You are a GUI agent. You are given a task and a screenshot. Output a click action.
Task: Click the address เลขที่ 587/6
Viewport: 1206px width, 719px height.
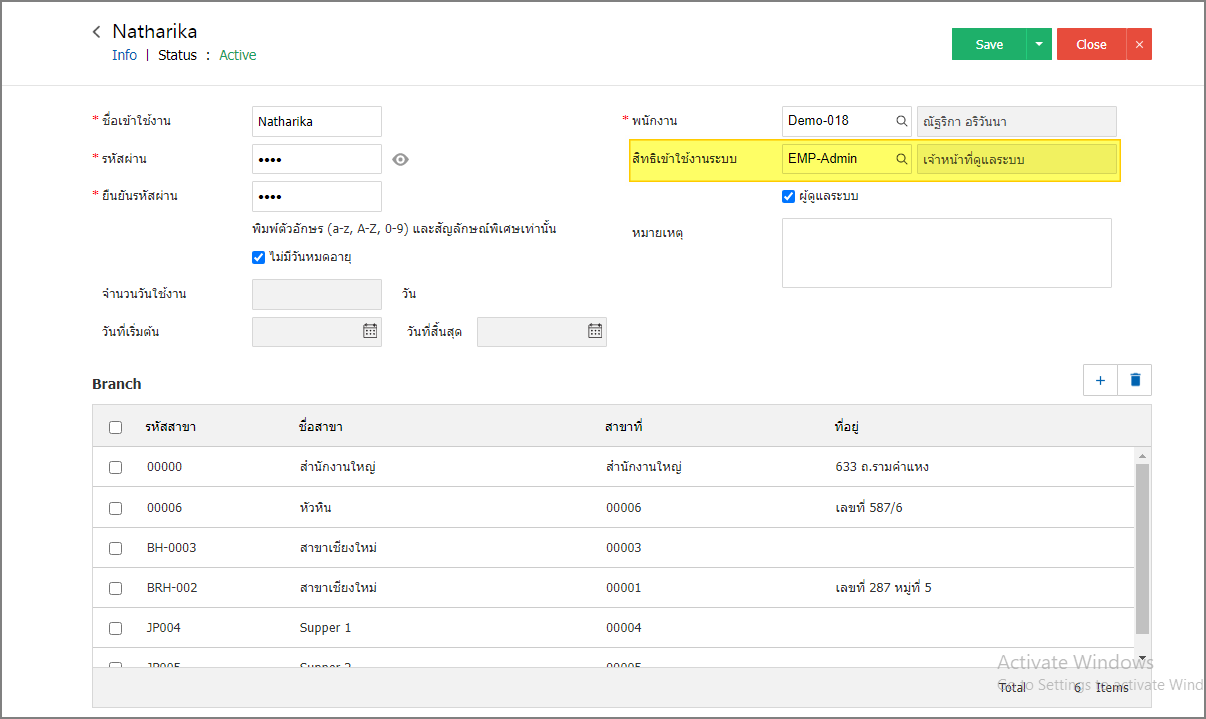868,508
